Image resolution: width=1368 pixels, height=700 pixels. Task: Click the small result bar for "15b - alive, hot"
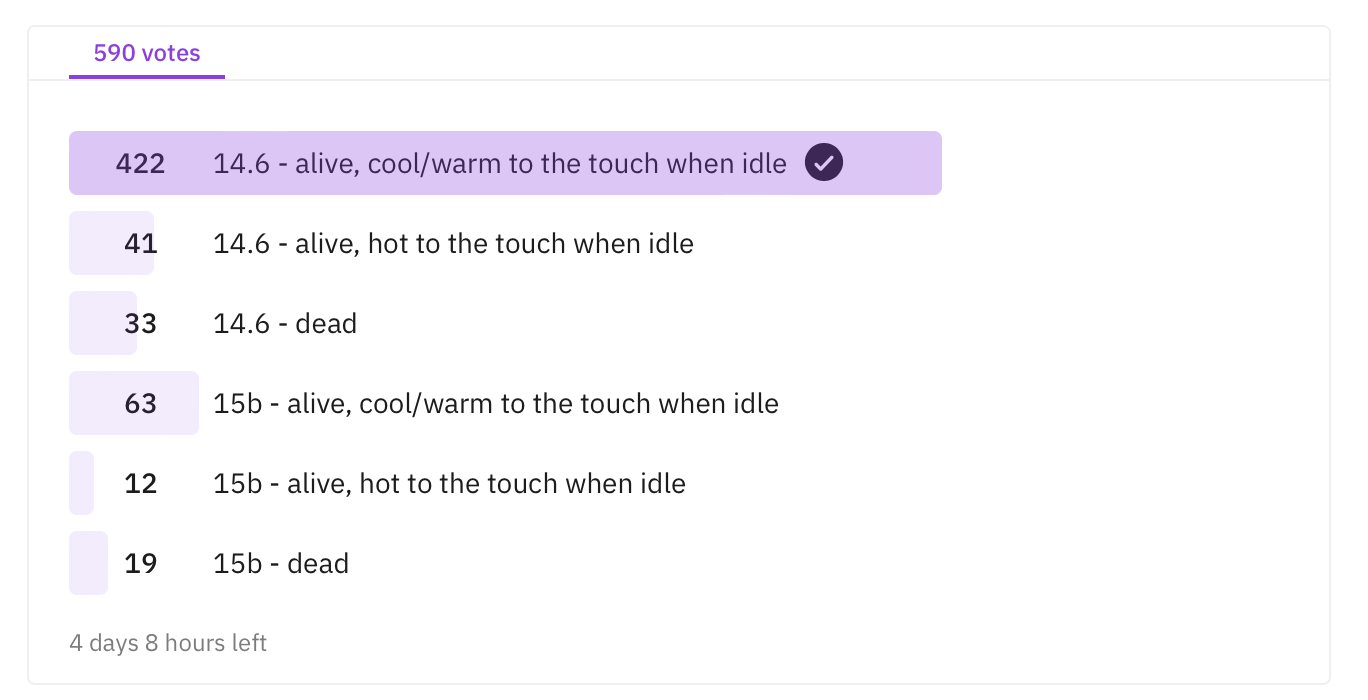coord(82,483)
